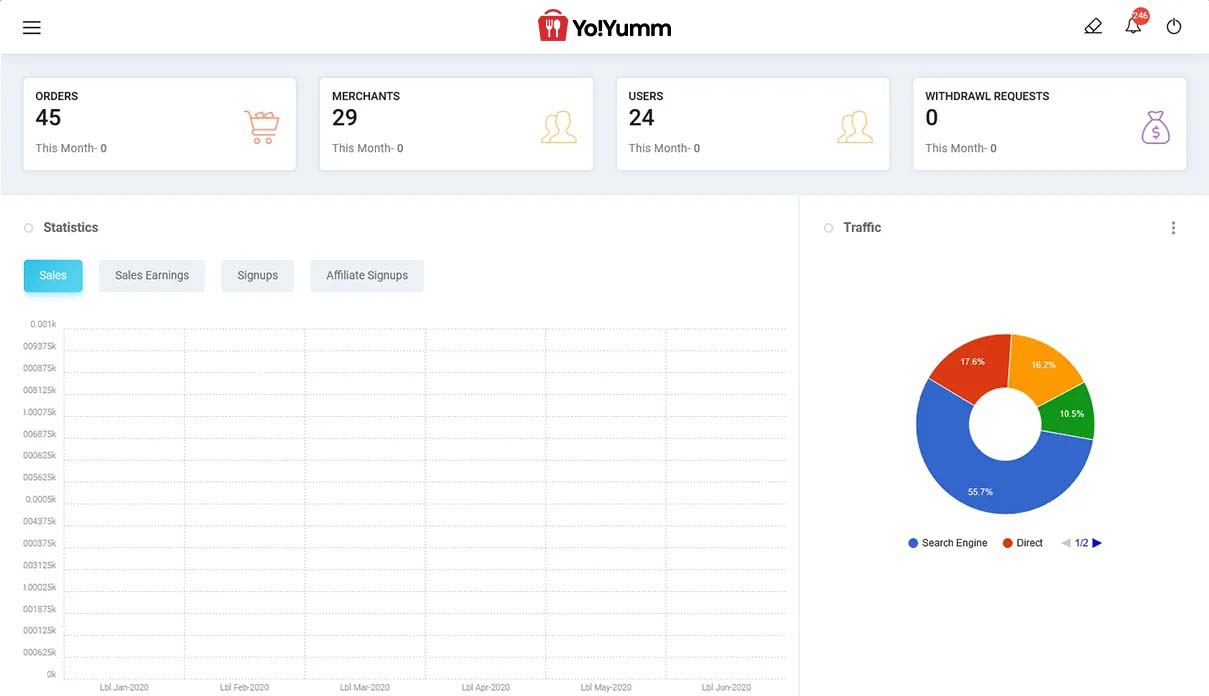1209x696 pixels.
Task: Click the eraser clear-cache icon
Action: pos(1093,27)
